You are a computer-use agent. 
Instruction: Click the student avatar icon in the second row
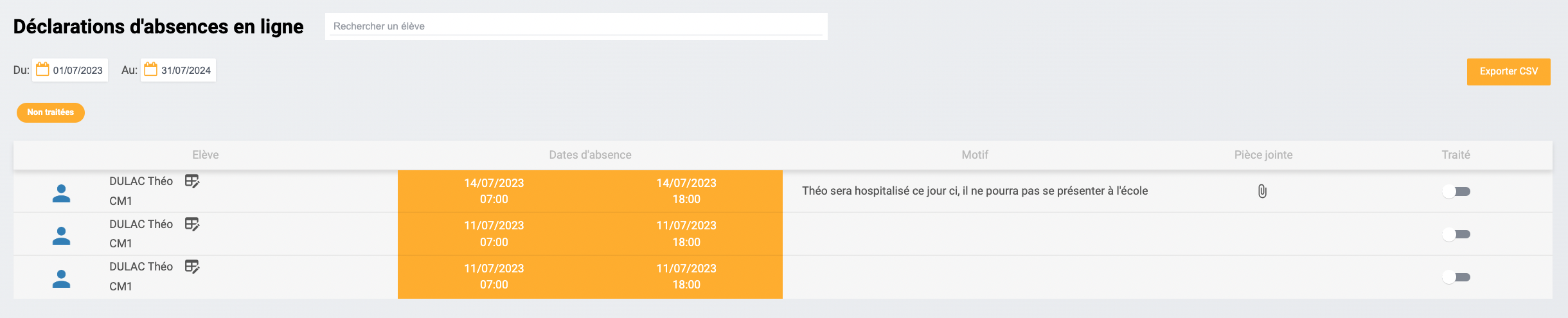[61, 236]
